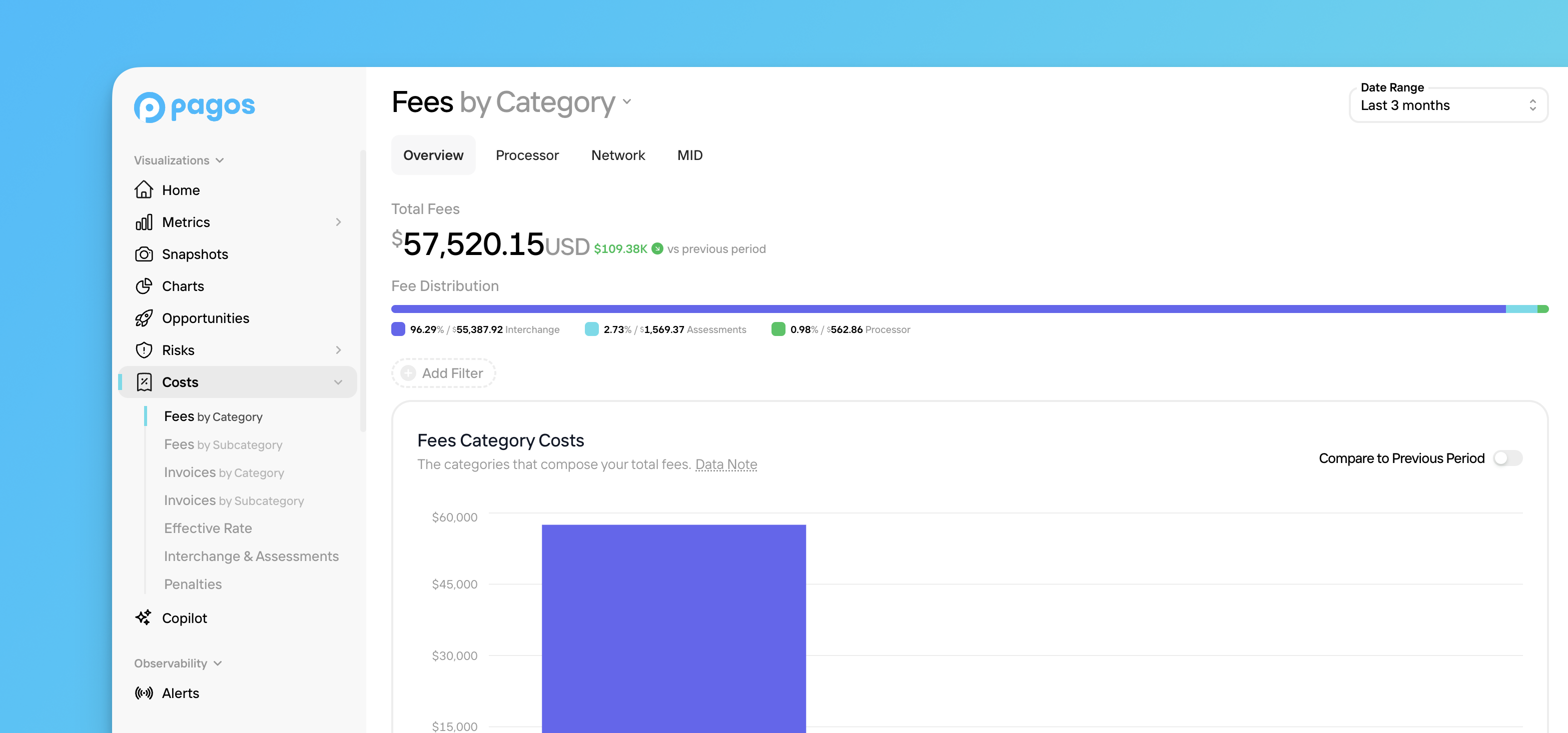The height and width of the screenshot is (733, 1568).
Task: Toggle Compare to Previous Period switch
Action: pos(1508,458)
